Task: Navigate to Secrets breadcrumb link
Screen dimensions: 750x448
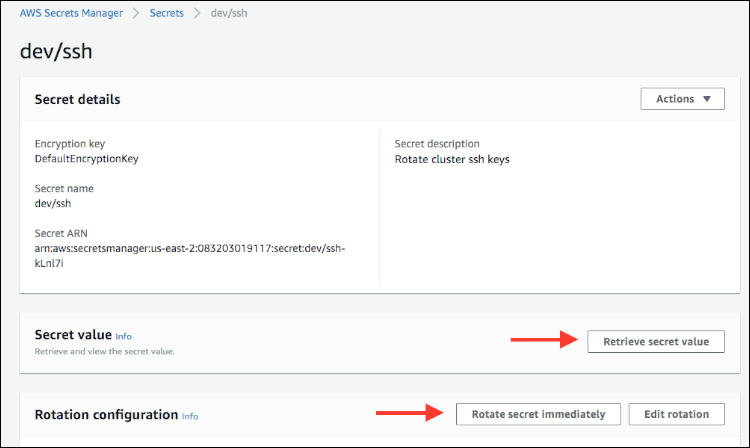Action: tap(166, 13)
